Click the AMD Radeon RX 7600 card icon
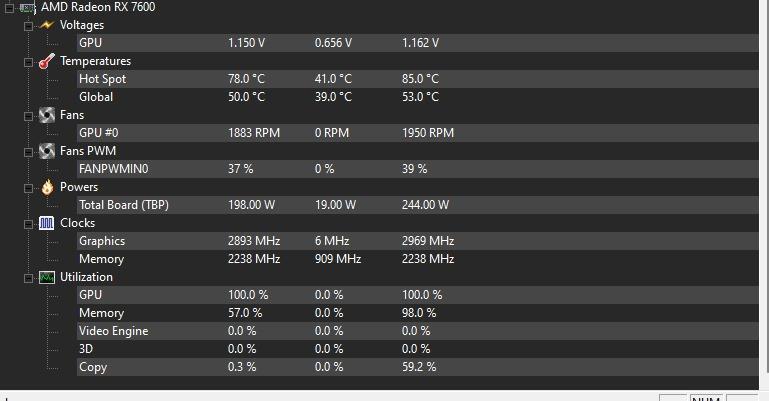 coord(27,8)
